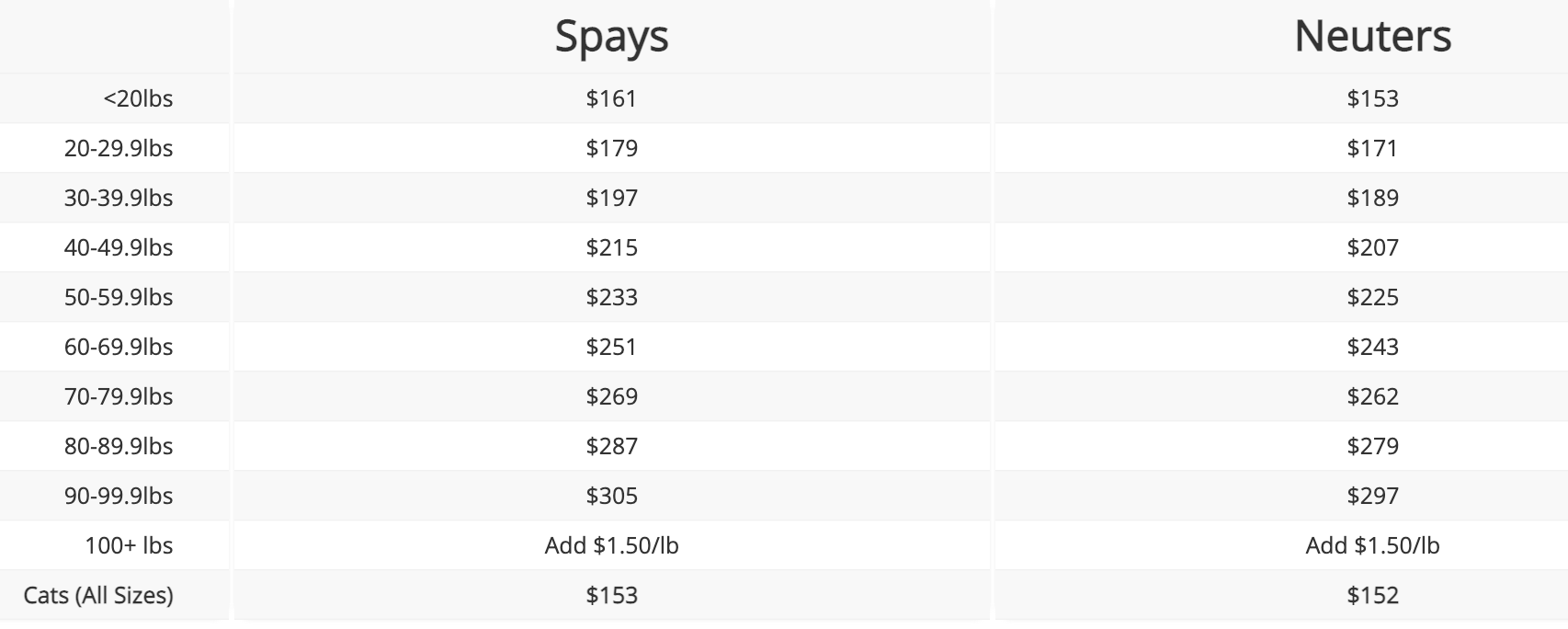Screen dimensions: 1568x629
Task: Click the $233 spay price
Action: coord(611,297)
